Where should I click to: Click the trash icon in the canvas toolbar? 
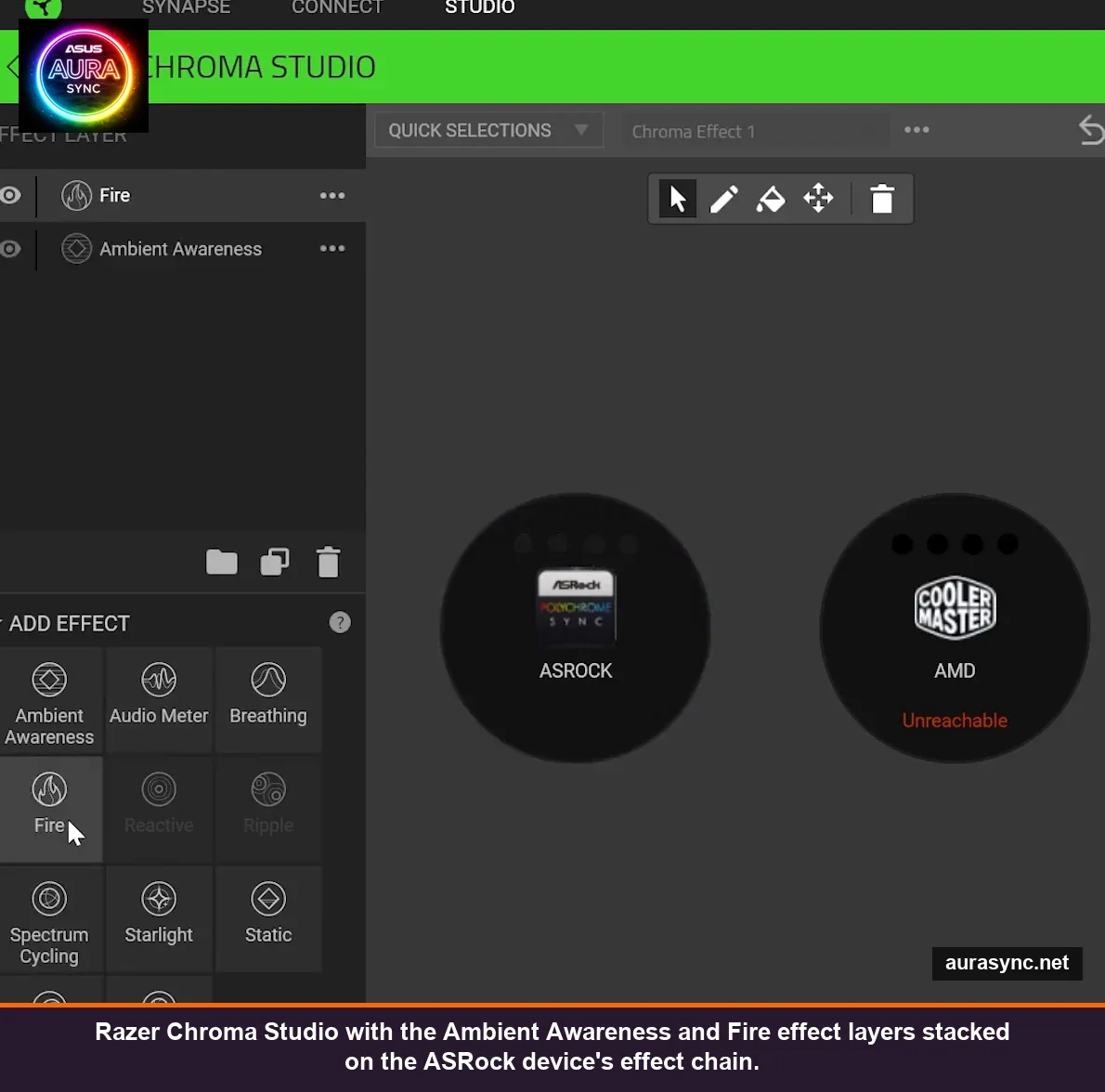tap(880, 198)
